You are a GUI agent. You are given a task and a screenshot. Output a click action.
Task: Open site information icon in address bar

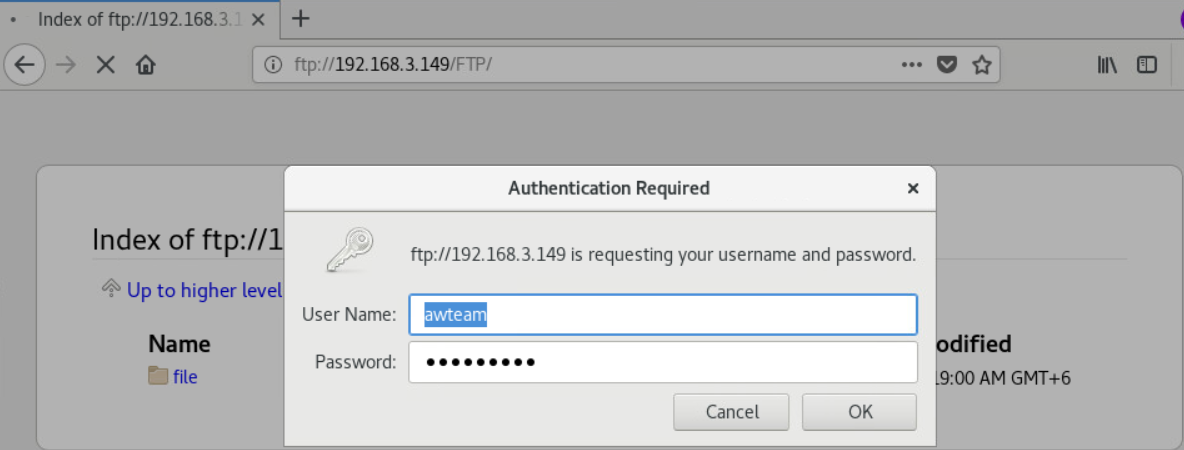click(x=273, y=66)
